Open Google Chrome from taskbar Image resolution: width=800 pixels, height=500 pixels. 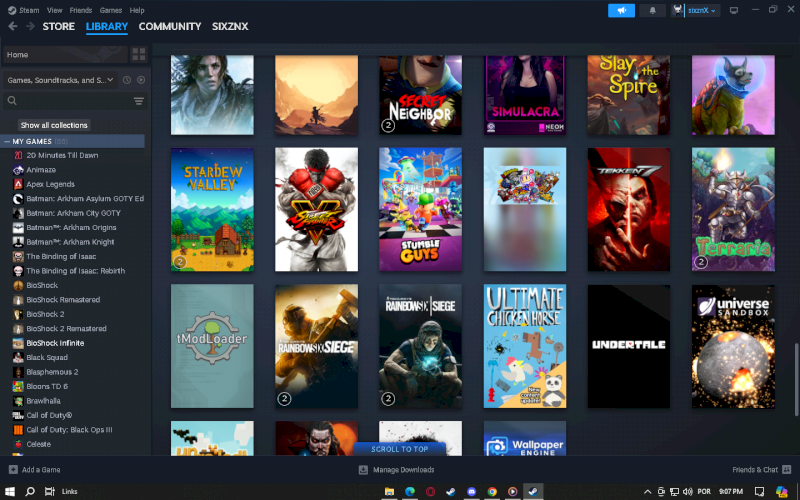click(492, 491)
